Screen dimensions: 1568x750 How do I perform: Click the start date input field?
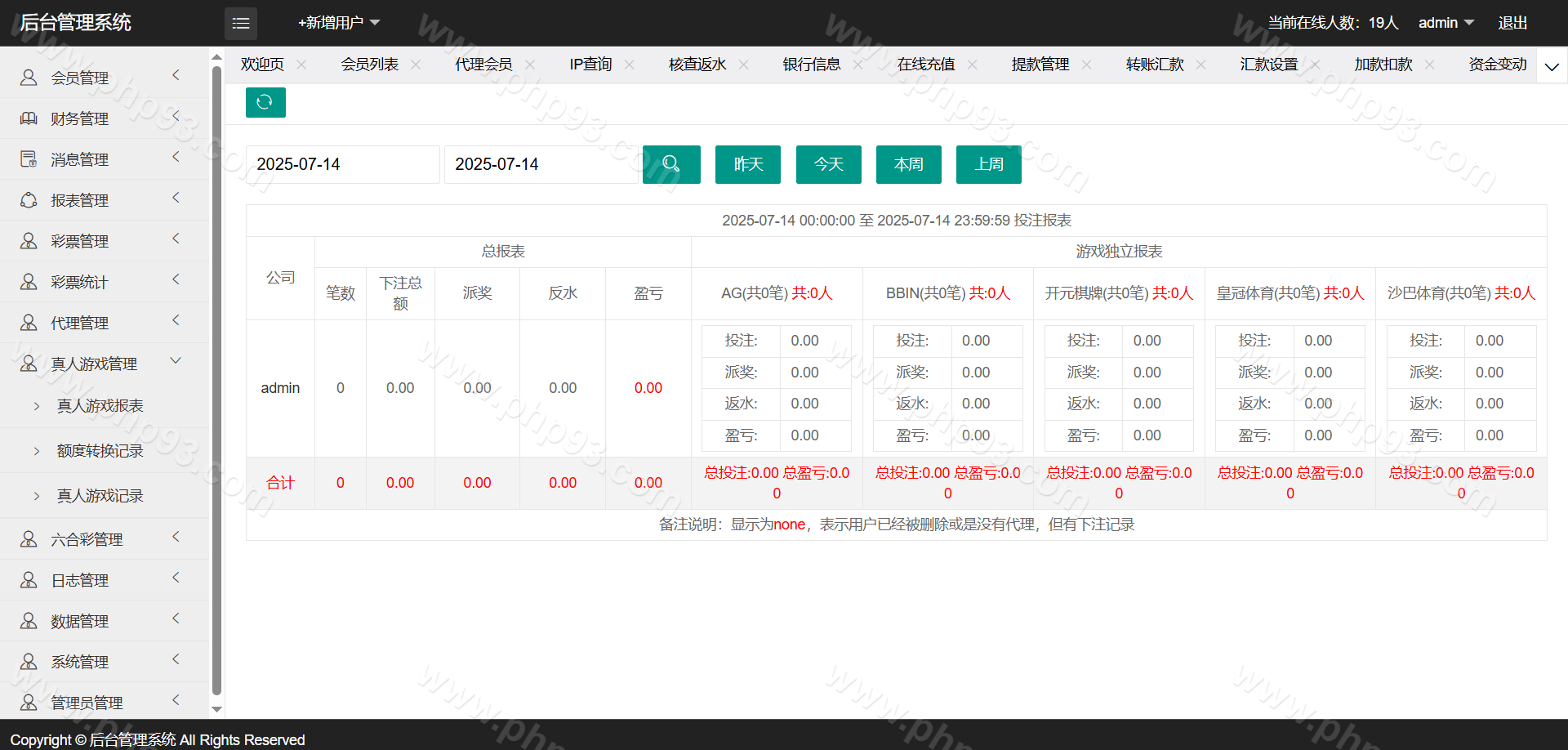(342, 164)
